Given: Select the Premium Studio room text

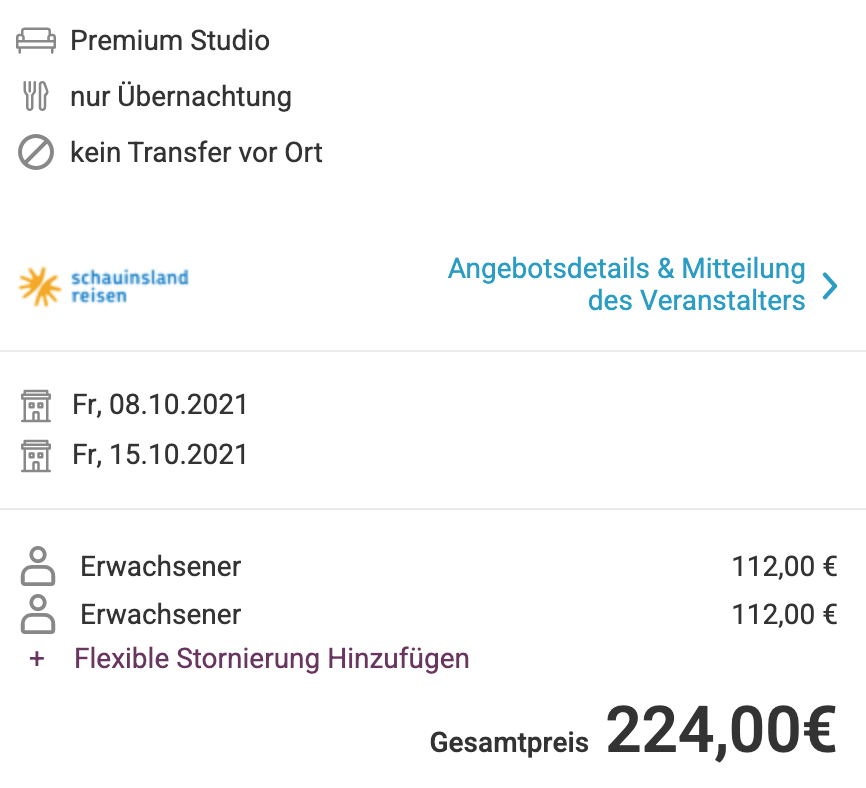Looking at the screenshot, I should point(170,41).
